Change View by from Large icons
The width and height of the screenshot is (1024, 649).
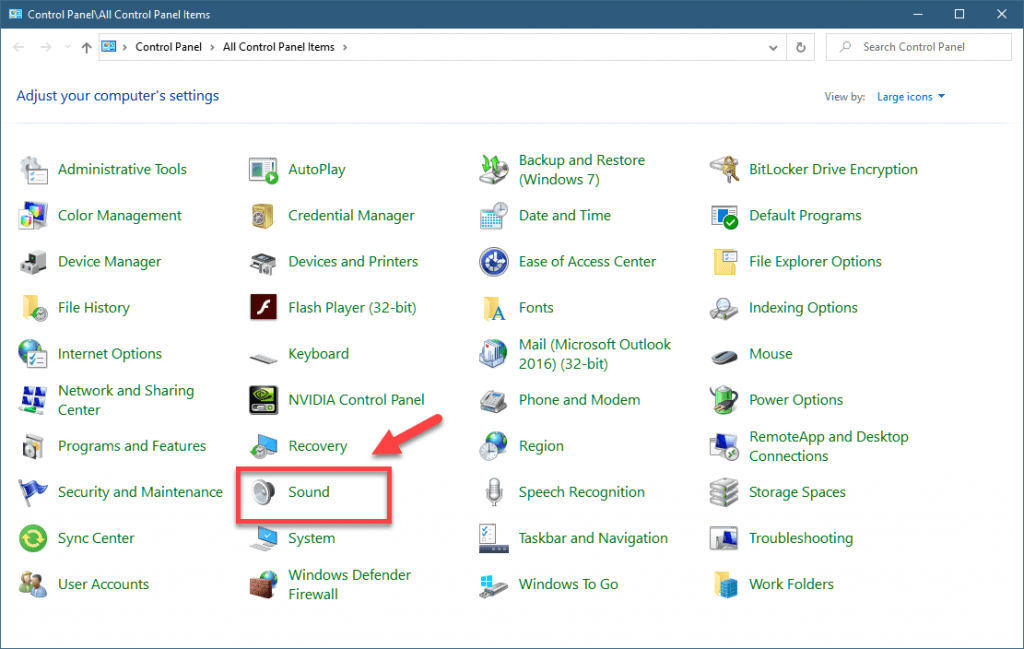[x=906, y=96]
